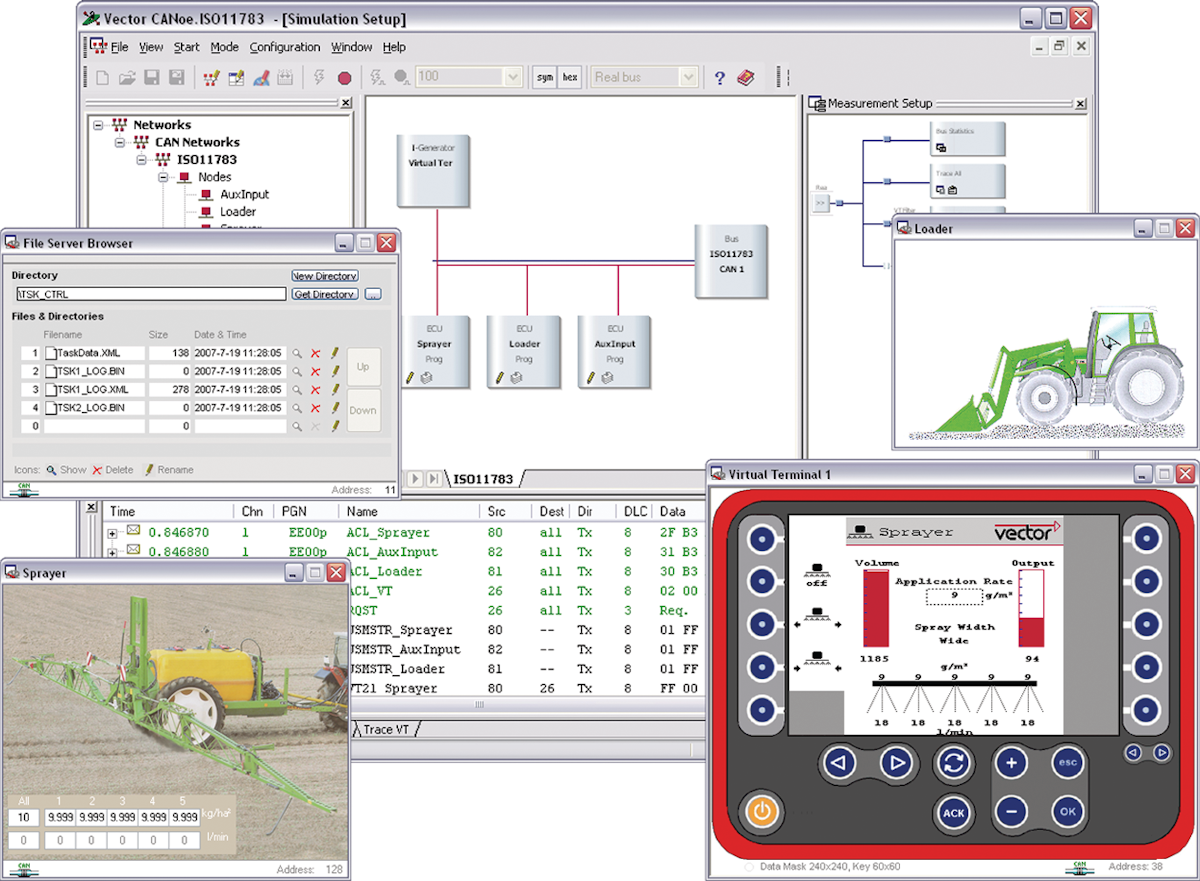Show TSK2_LOG.BIN with its magnifier icon
Screen dimensions: 1200x881
297,408
